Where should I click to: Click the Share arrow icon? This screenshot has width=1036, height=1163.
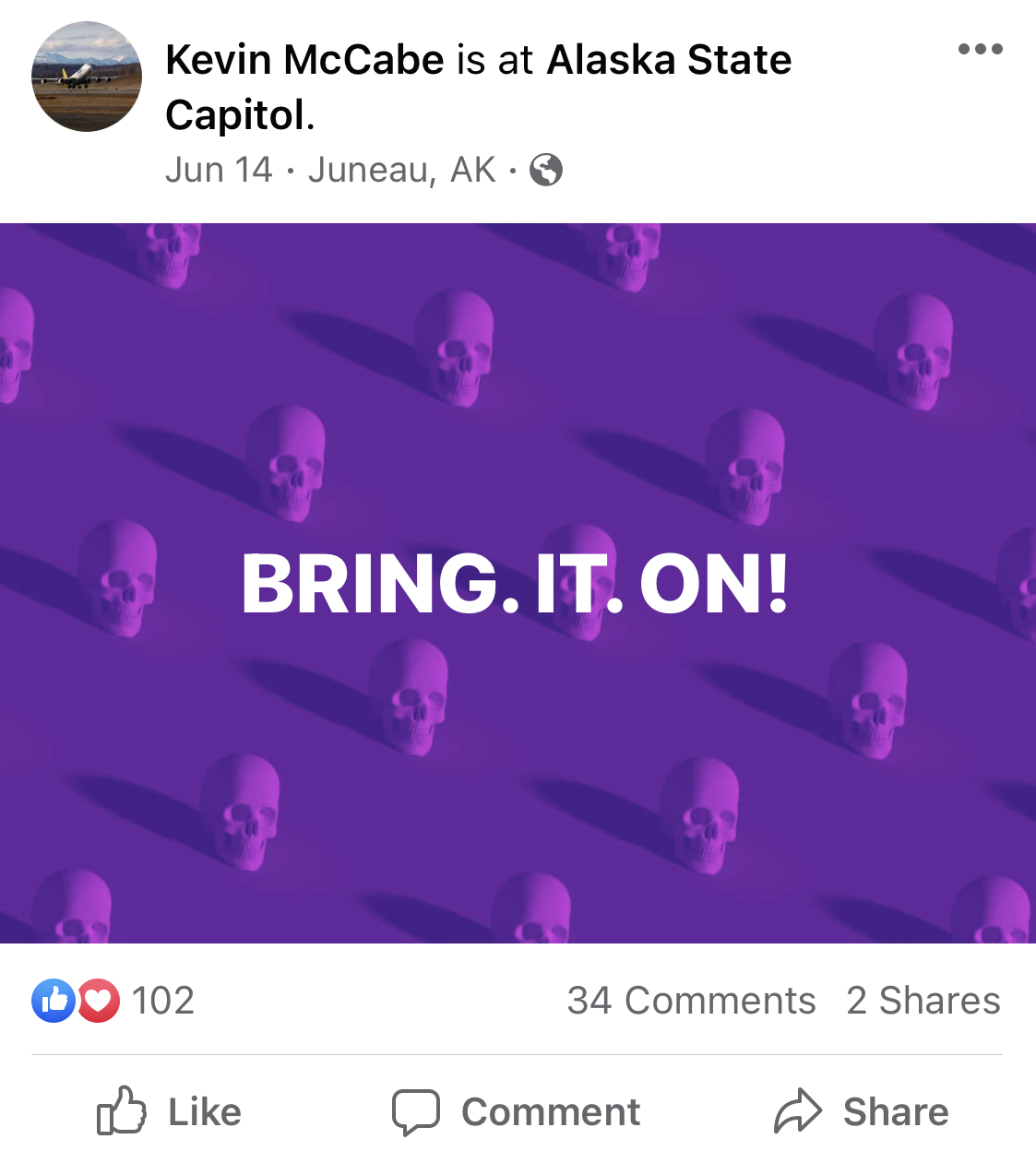tap(797, 1110)
